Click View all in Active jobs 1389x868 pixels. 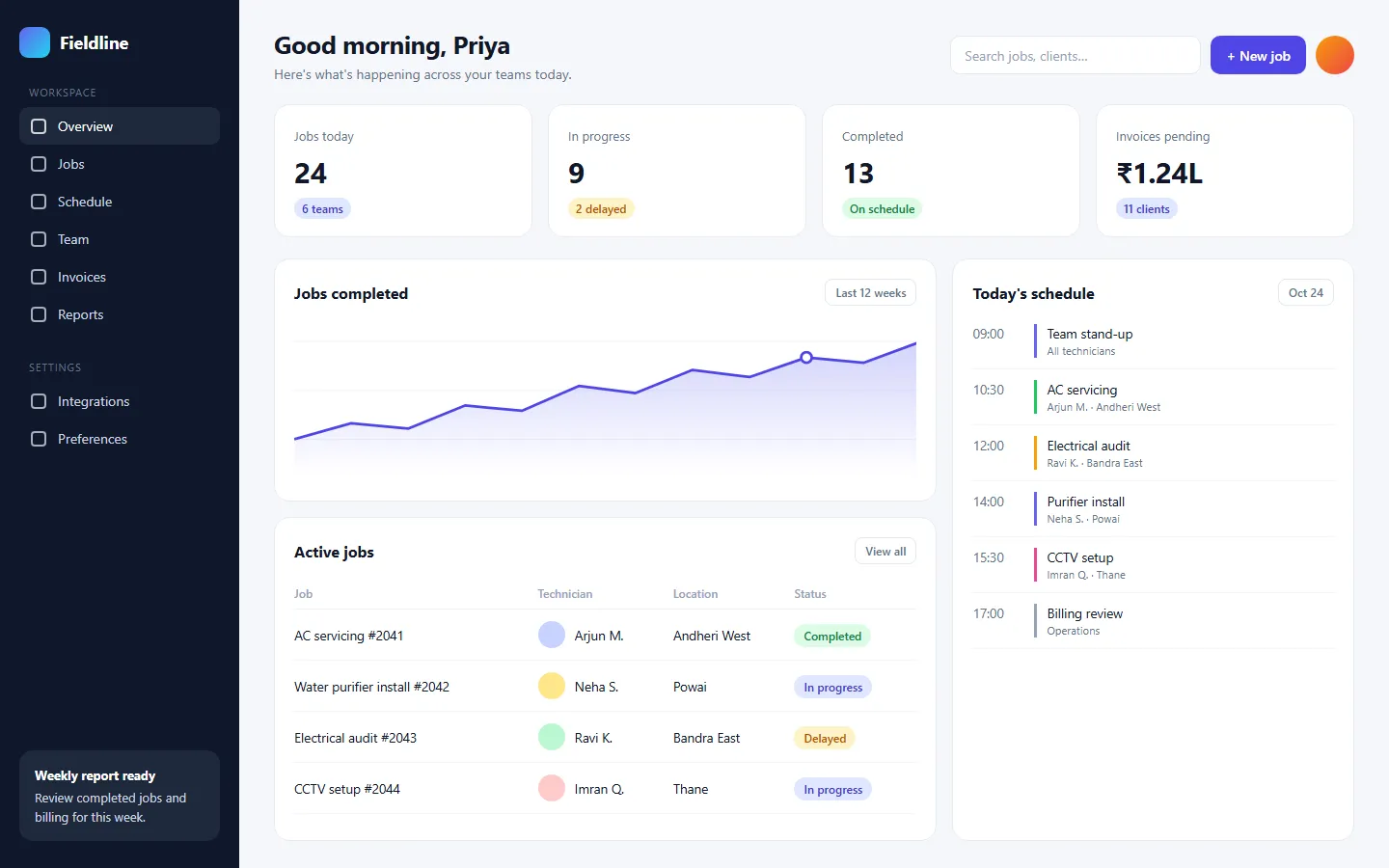(885, 552)
